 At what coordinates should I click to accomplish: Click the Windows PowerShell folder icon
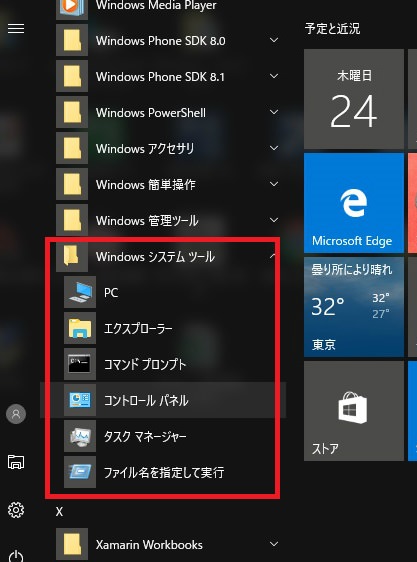point(72,113)
